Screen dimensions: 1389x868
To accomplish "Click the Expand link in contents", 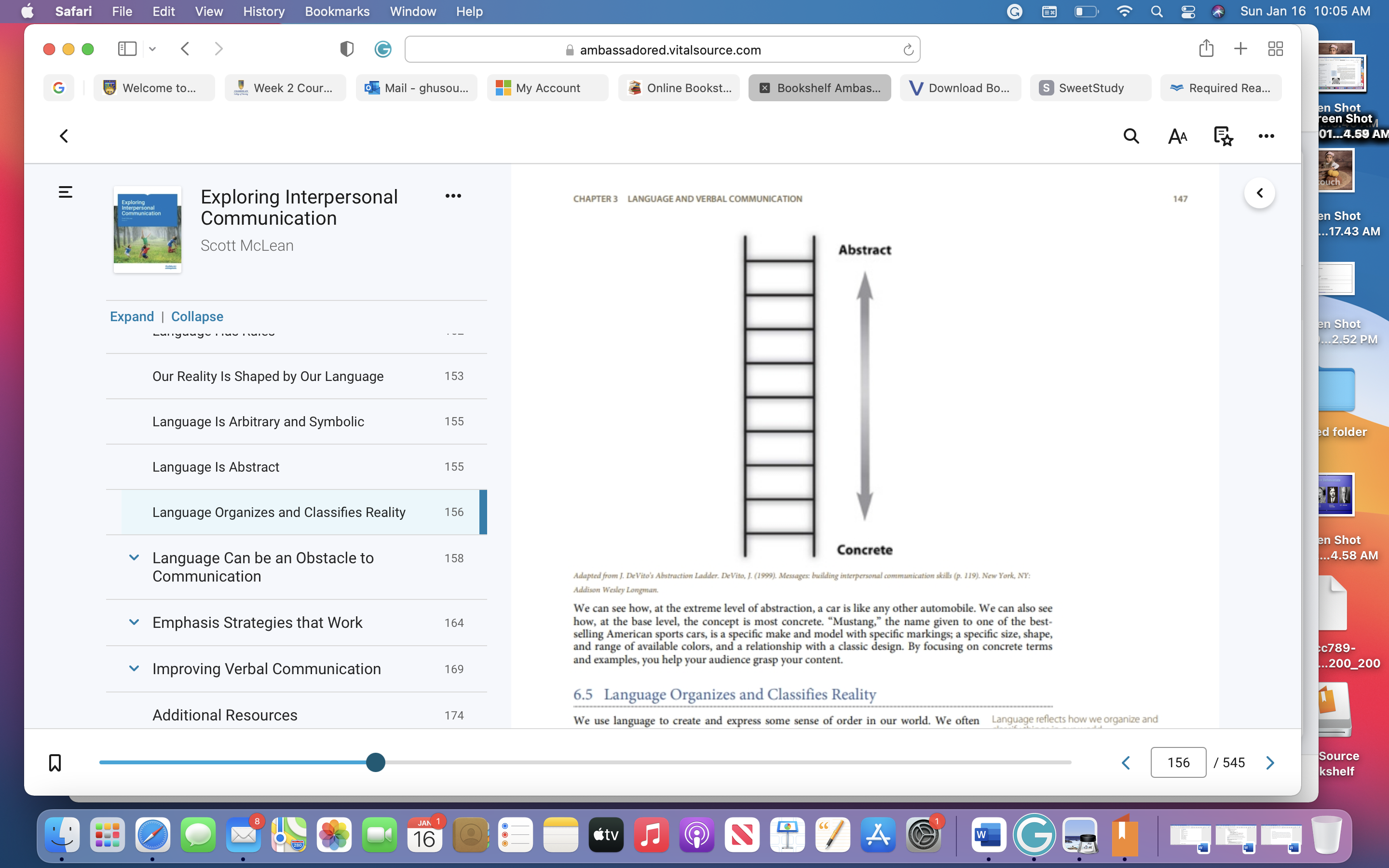I will 132,316.
